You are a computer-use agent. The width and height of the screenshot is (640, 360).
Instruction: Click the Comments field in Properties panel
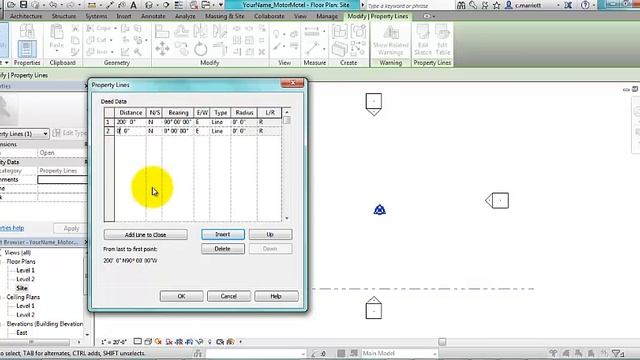(x=62, y=180)
